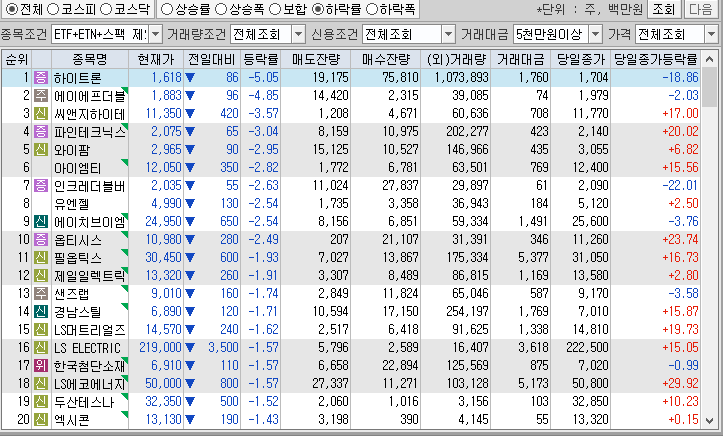Sort by 종목명 column header
This screenshot has width=723, height=436.
pyautogui.click(x=90, y=59)
